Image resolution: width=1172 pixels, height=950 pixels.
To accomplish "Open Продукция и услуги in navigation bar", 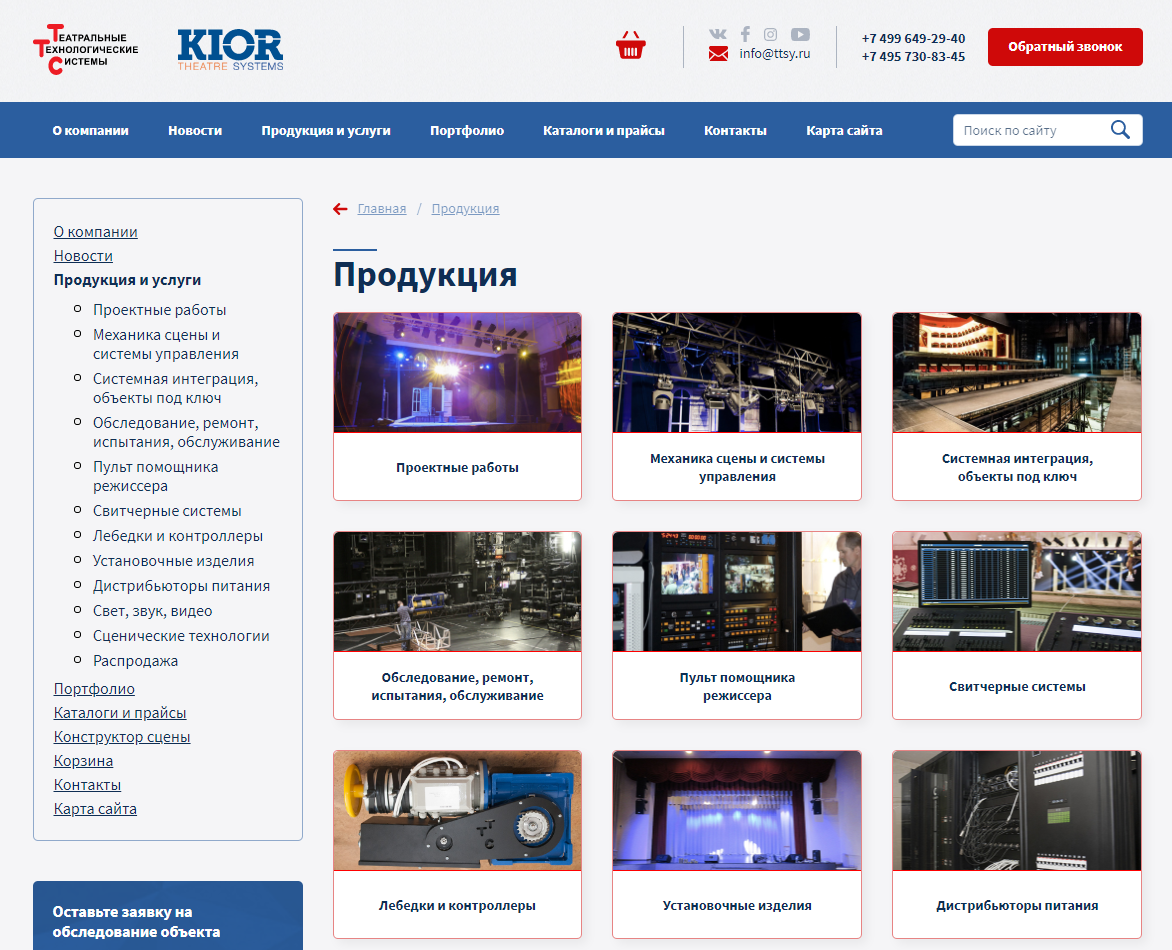I will tap(326, 130).
